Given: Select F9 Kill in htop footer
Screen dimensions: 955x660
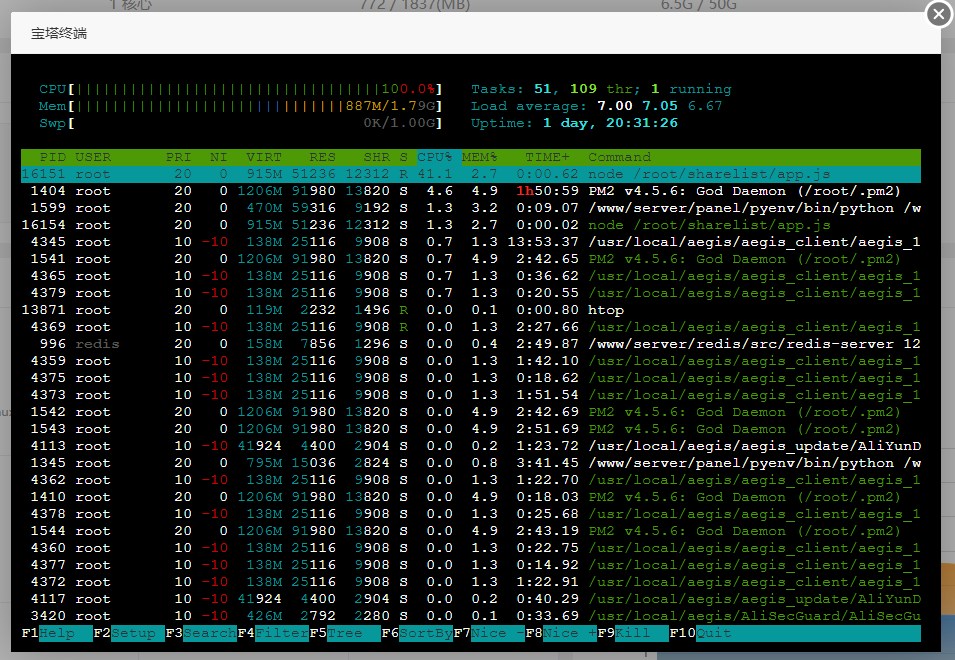Looking at the screenshot, I should (633, 633).
